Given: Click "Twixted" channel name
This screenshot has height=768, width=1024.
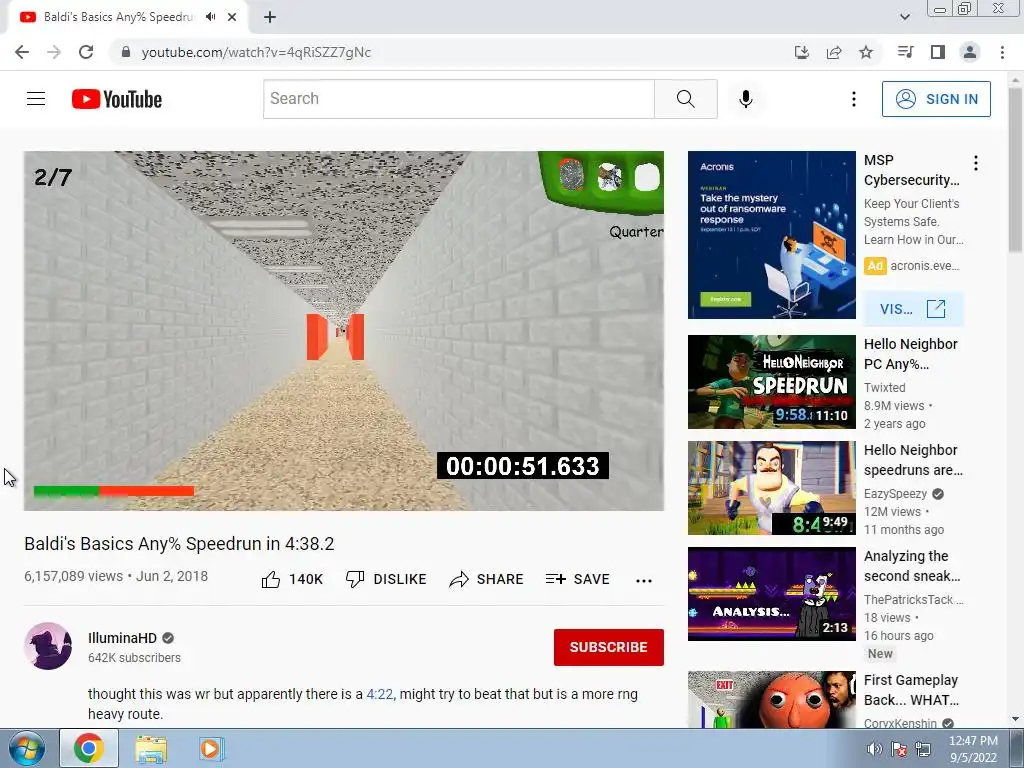Looking at the screenshot, I should (x=884, y=388).
